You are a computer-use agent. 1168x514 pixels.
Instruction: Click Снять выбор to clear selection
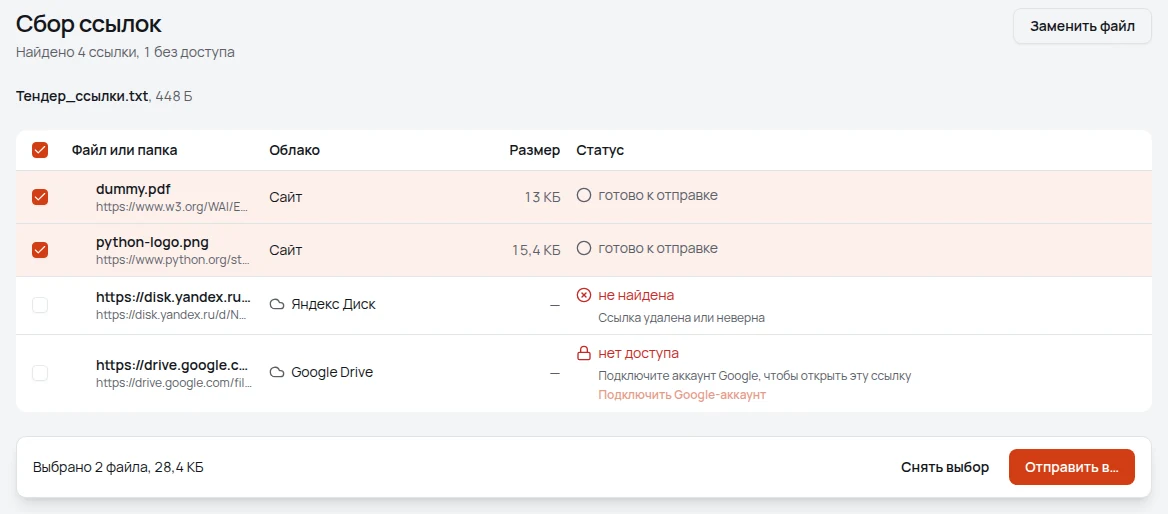pos(945,467)
